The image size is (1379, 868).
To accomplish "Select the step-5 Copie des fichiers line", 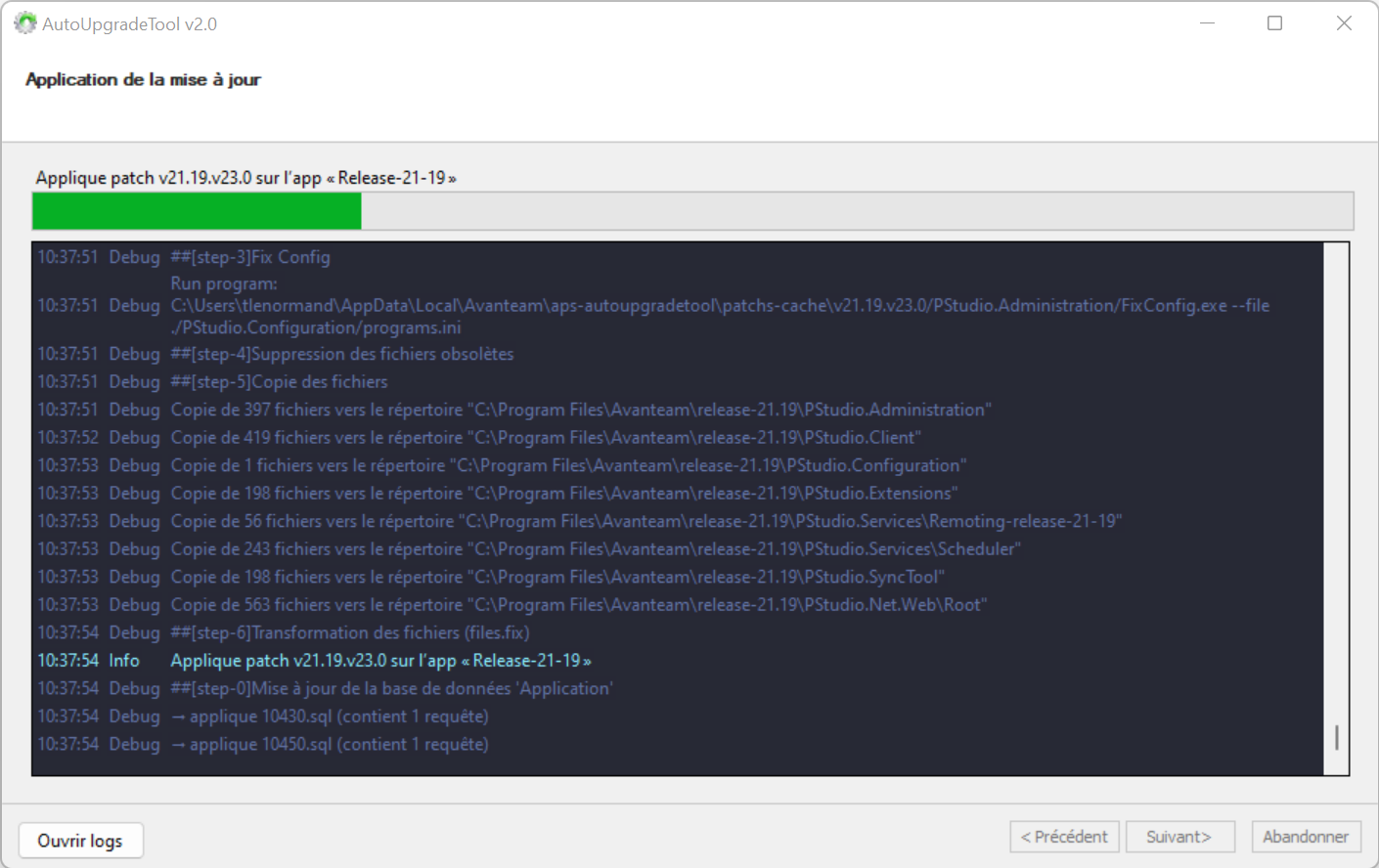I will click(x=280, y=382).
